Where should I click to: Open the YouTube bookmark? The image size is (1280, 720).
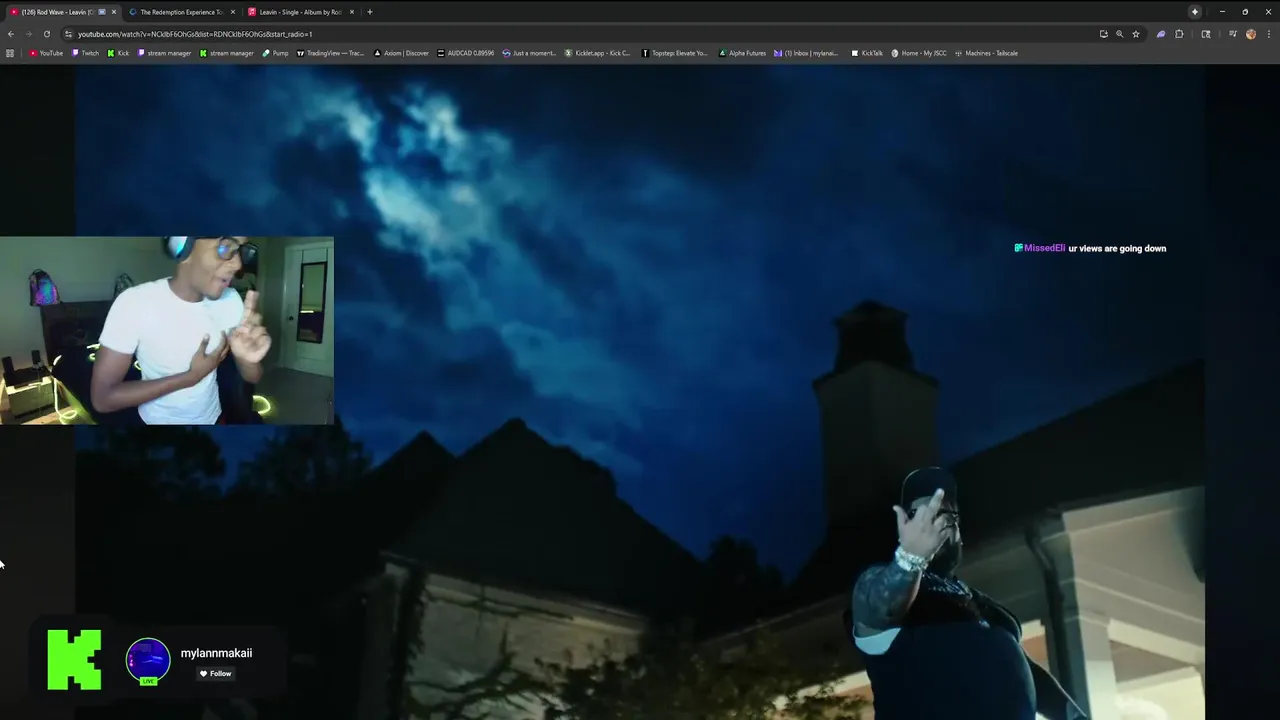tap(46, 53)
